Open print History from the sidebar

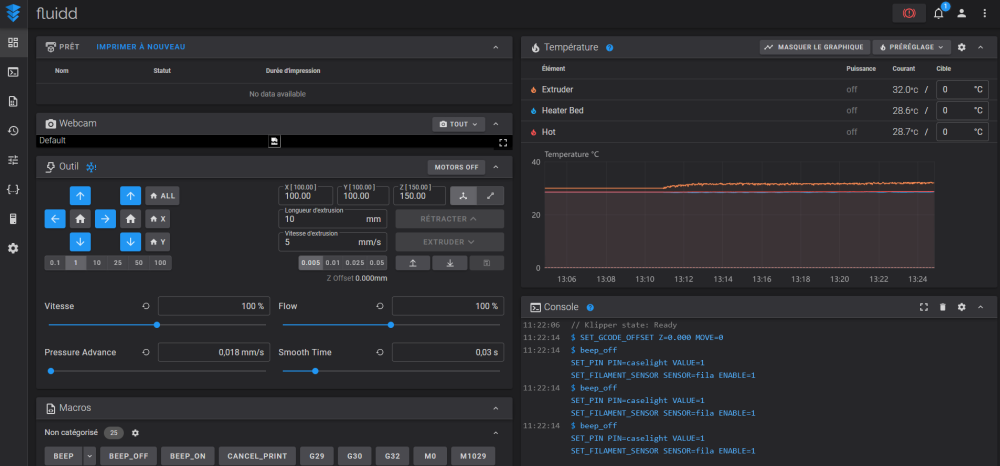(13, 131)
